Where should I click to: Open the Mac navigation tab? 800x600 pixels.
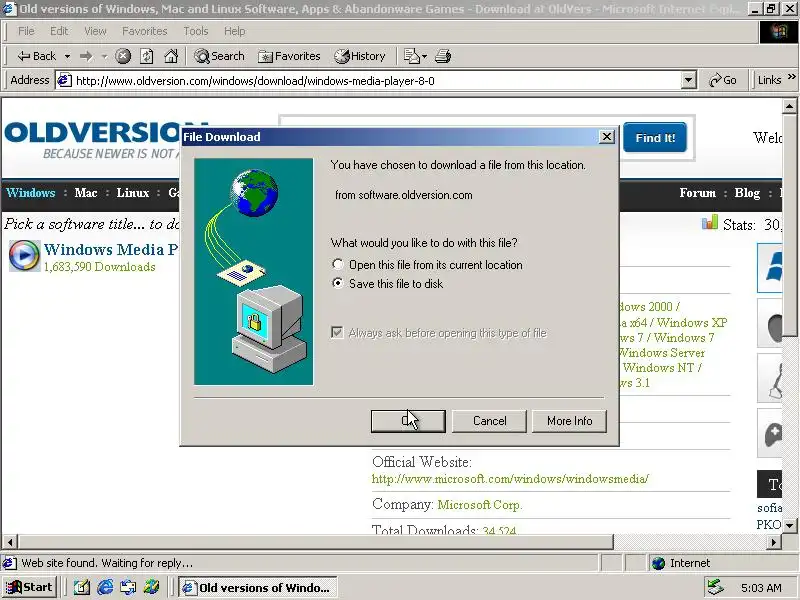click(86, 193)
